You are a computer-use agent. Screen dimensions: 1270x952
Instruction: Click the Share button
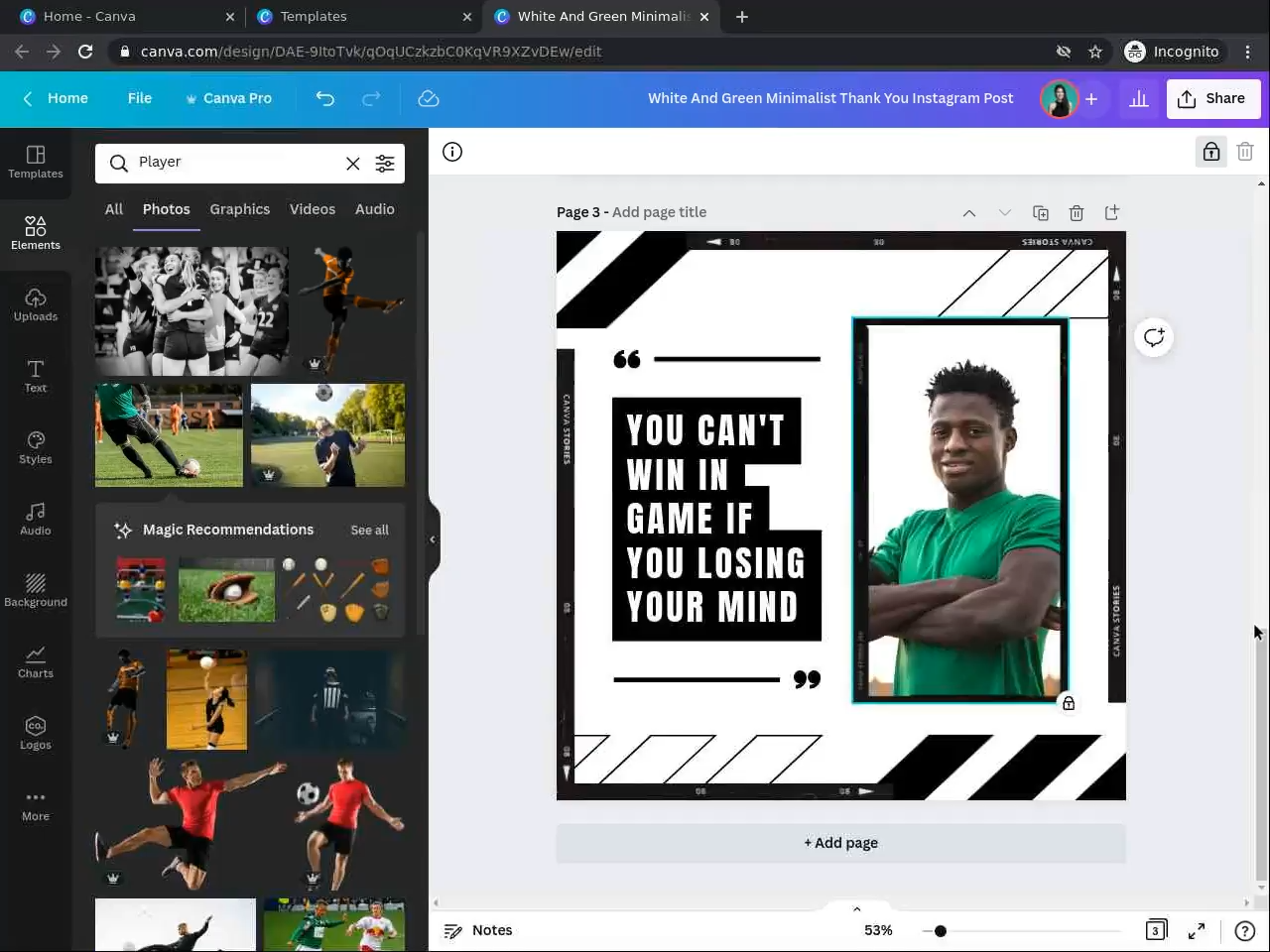(1213, 98)
